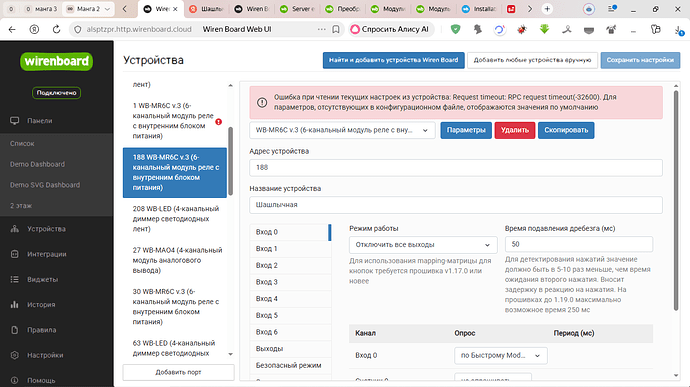Click Добавить порт button
690x387 pixels.
[x=178, y=372]
